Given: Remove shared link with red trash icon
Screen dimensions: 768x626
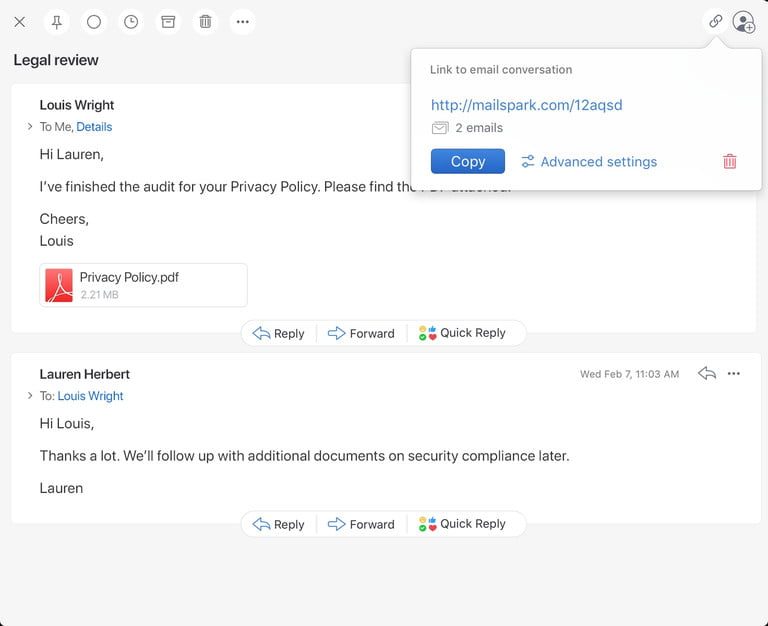Looking at the screenshot, I should click(730, 161).
